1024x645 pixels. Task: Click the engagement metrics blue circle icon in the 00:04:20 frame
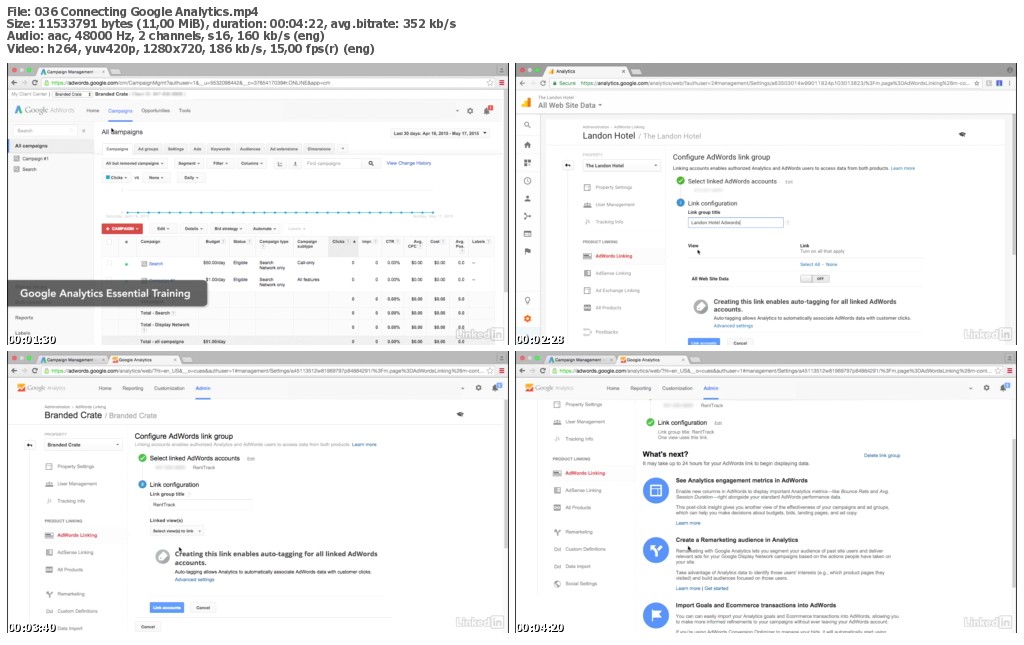656,490
